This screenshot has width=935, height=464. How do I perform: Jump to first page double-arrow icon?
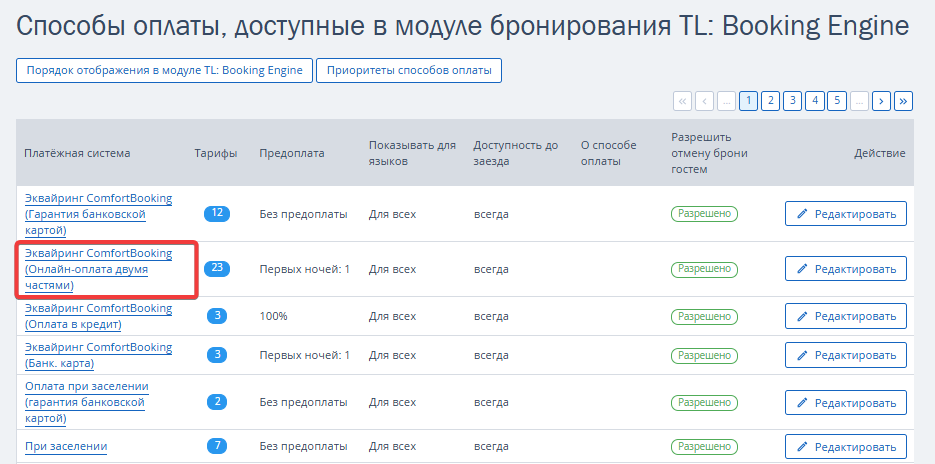click(682, 101)
